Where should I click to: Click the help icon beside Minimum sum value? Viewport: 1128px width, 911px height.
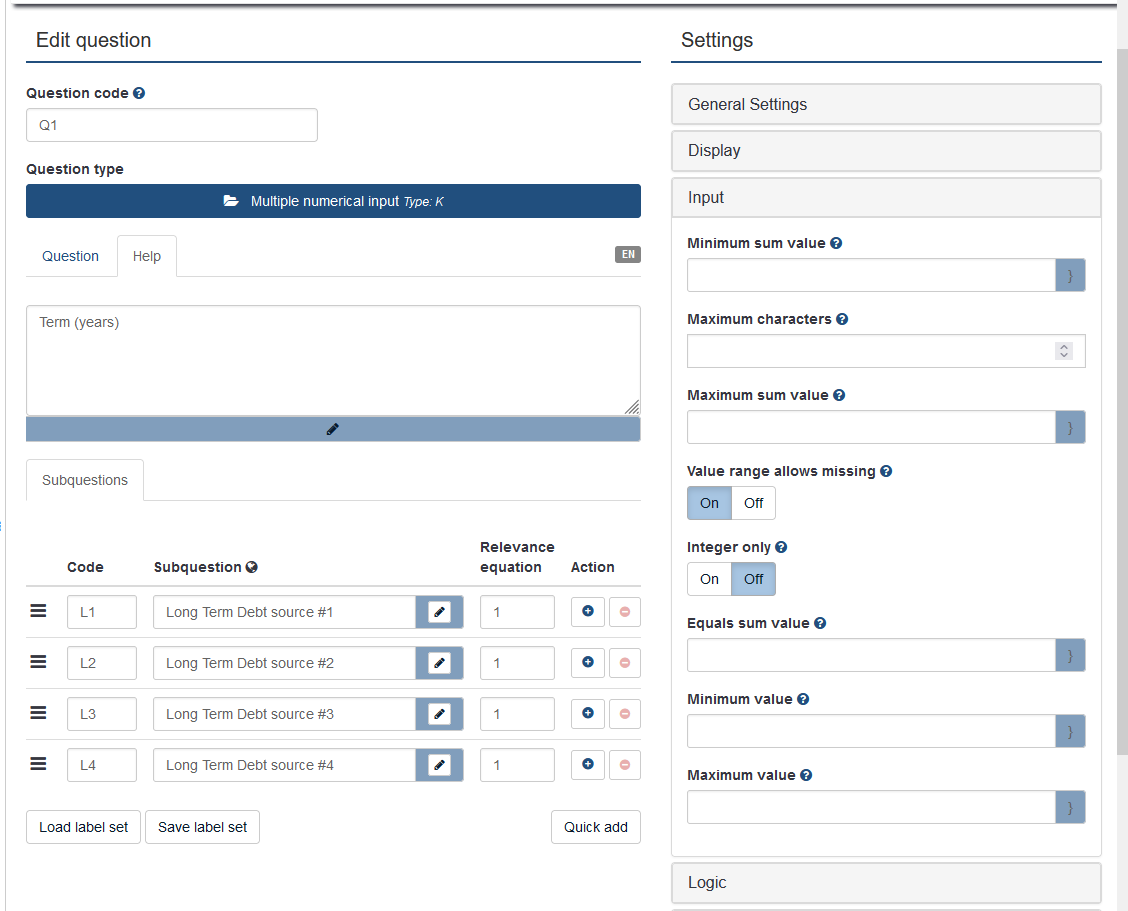[836, 243]
